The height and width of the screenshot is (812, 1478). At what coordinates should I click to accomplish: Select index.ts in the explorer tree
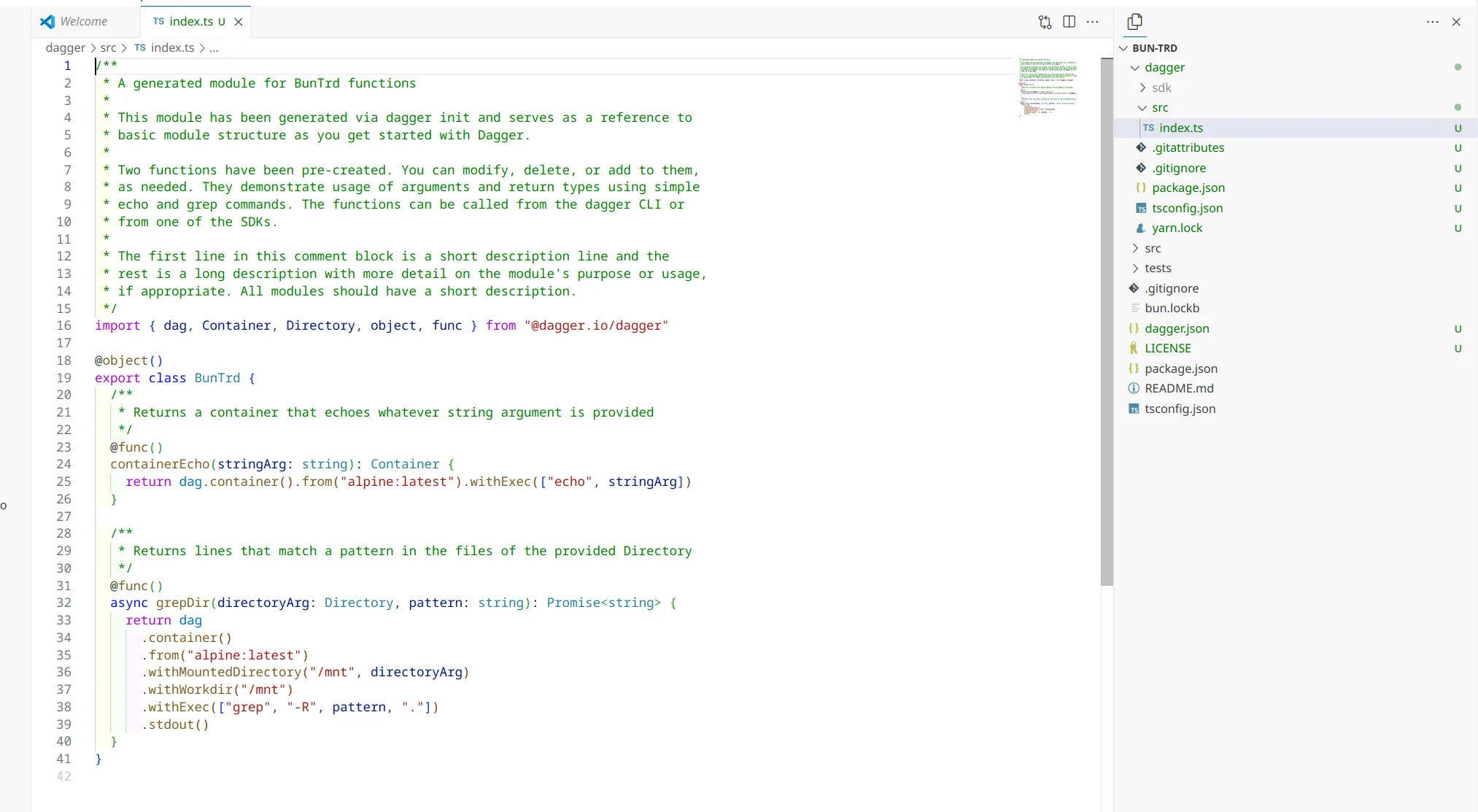click(1296, 128)
